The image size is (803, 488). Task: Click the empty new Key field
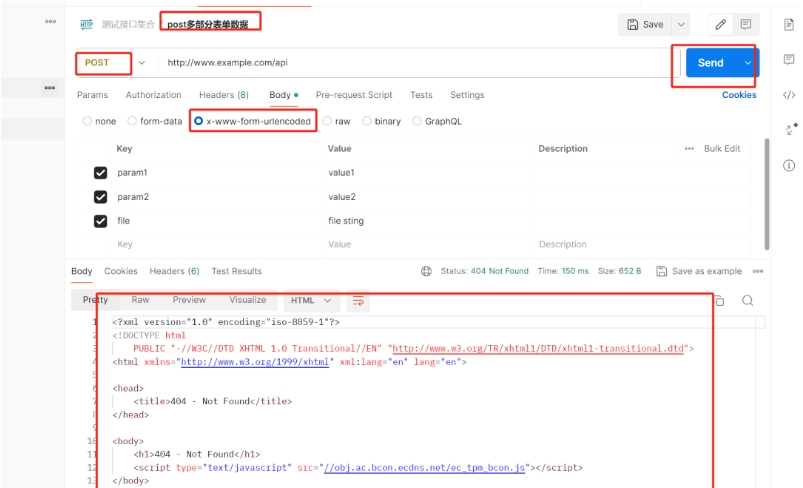(217, 244)
